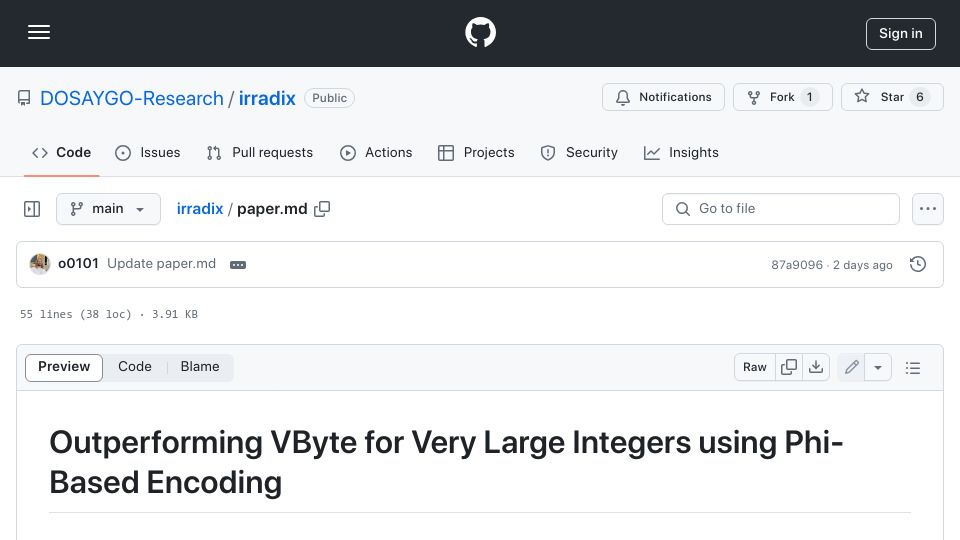960x540 pixels.
Task: Open the more file actions ellipsis menu
Action: 928,209
